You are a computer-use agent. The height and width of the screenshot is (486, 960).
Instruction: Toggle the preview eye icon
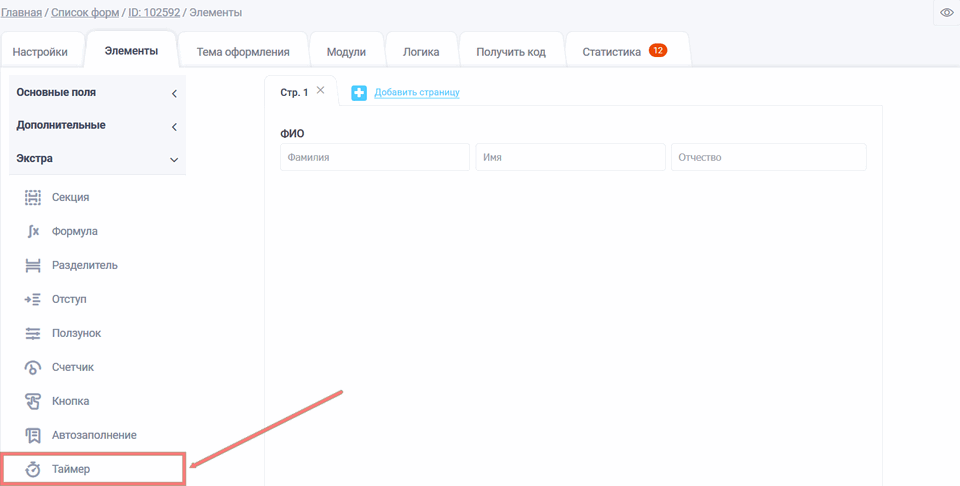tap(946, 13)
